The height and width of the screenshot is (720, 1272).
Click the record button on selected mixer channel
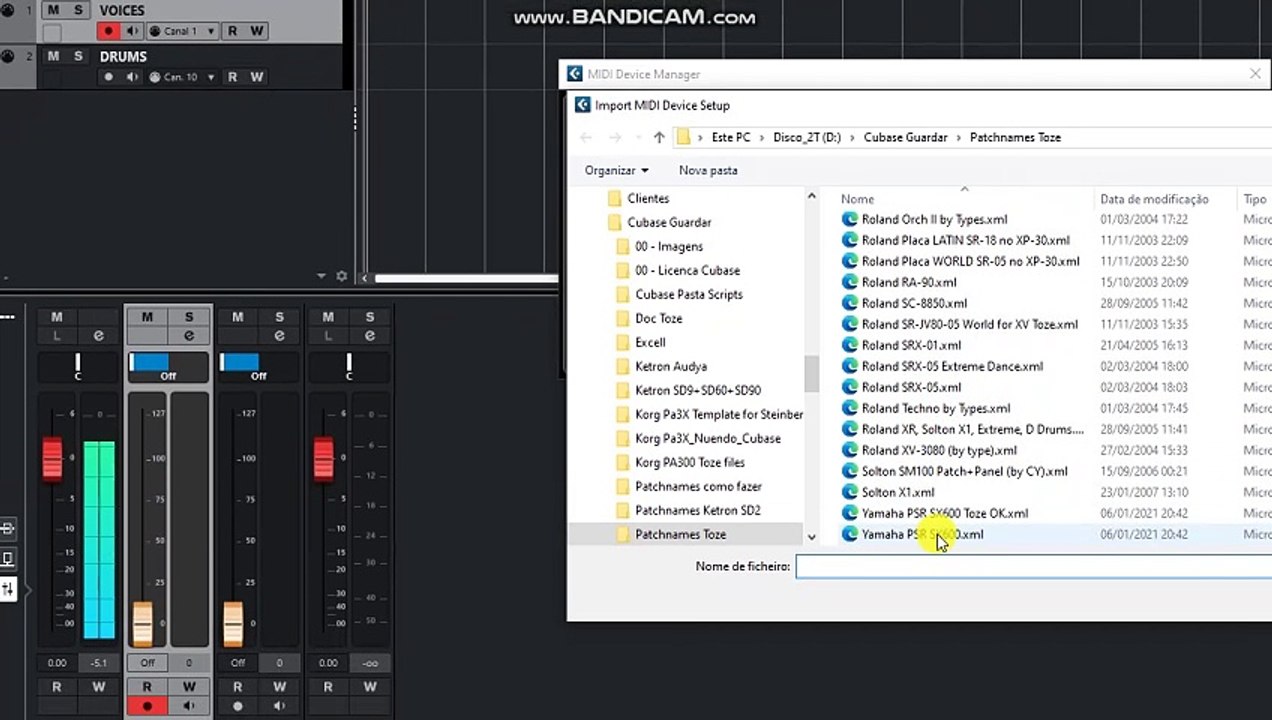147,706
